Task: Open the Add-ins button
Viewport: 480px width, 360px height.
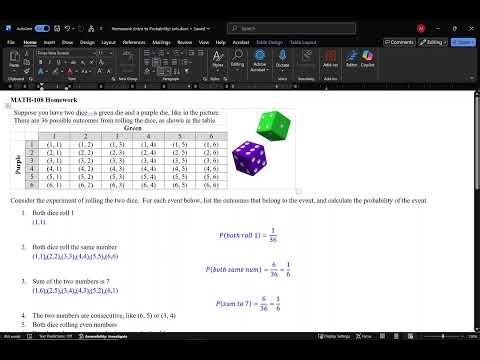Action: click(x=330, y=59)
